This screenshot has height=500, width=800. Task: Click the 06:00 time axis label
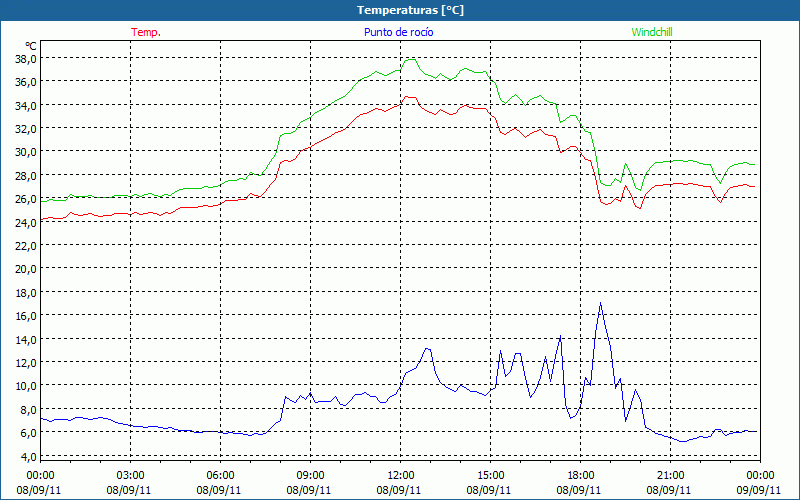220,476
